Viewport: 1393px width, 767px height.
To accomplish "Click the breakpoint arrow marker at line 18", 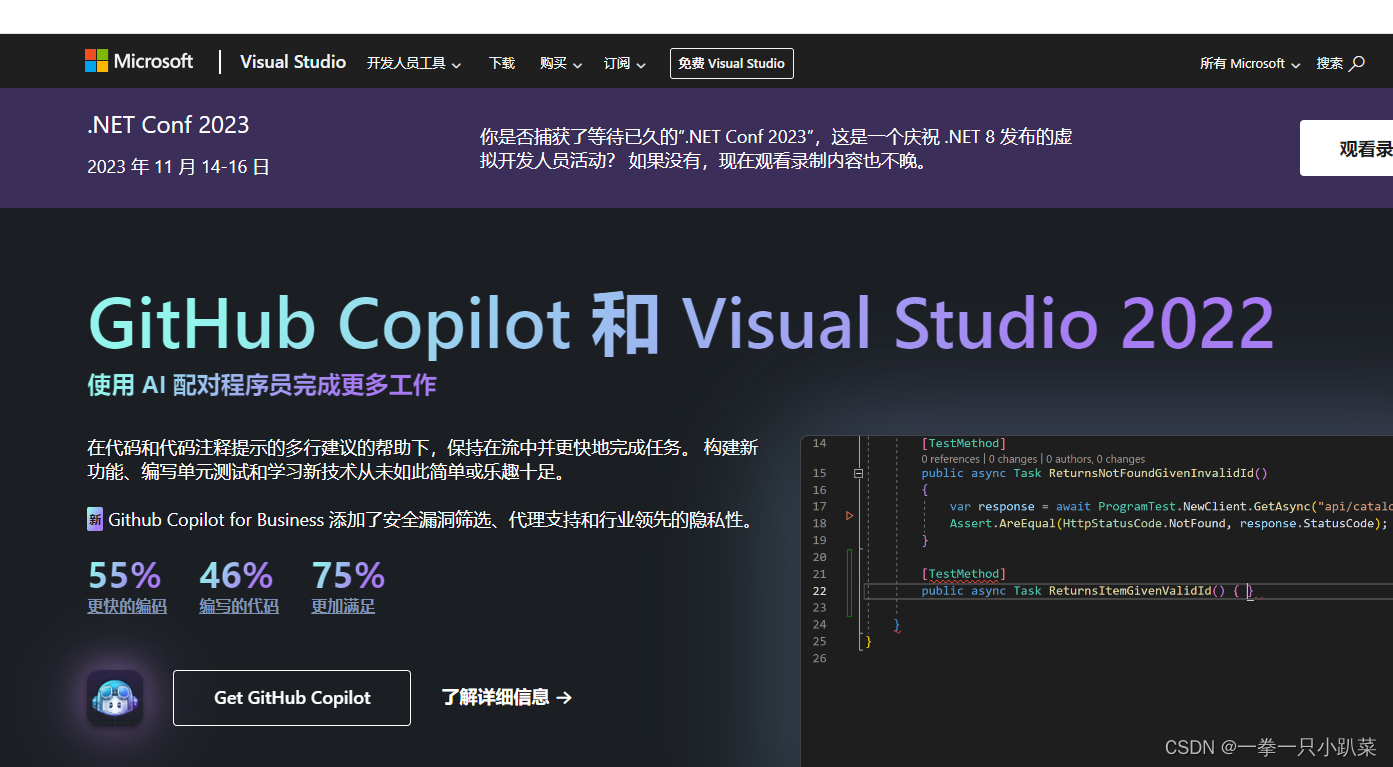I will 850,516.
